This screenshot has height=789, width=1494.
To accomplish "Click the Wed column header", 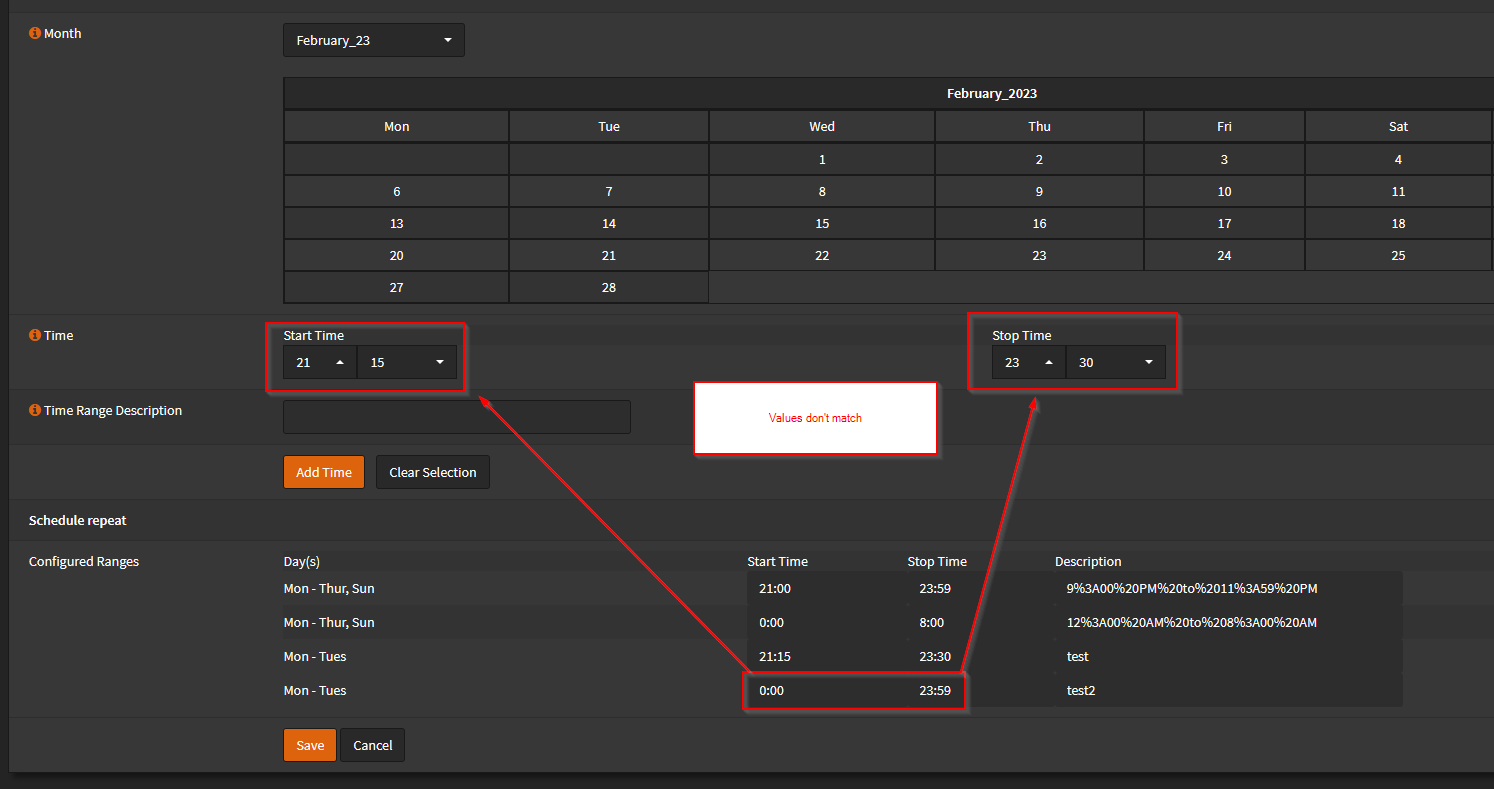I will 821,126.
